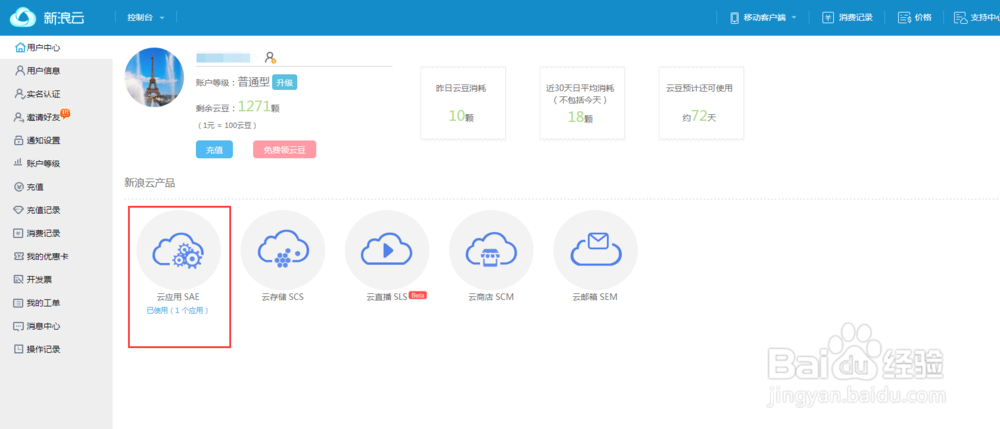
Task: Click the Beta badge next to SLS
Action: pyautogui.click(x=418, y=295)
